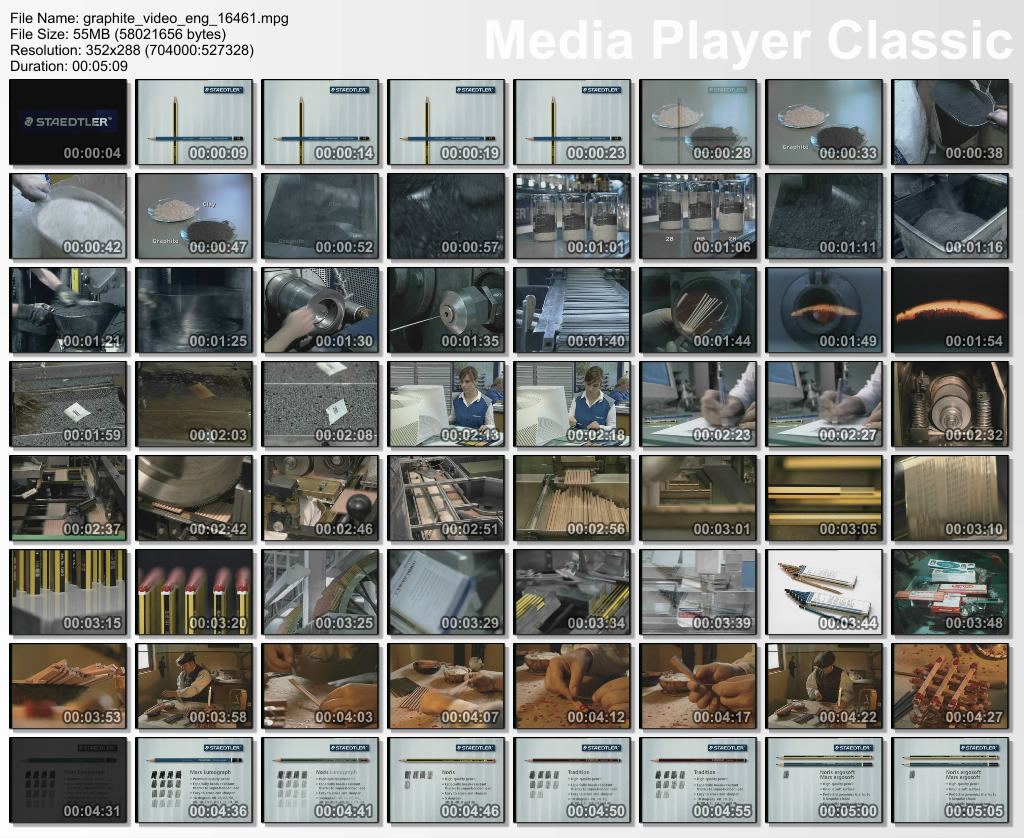Select the stacked pencils thumbnail at 00:04:27
This screenshot has height=838, width=1024.
pos(950,685)
